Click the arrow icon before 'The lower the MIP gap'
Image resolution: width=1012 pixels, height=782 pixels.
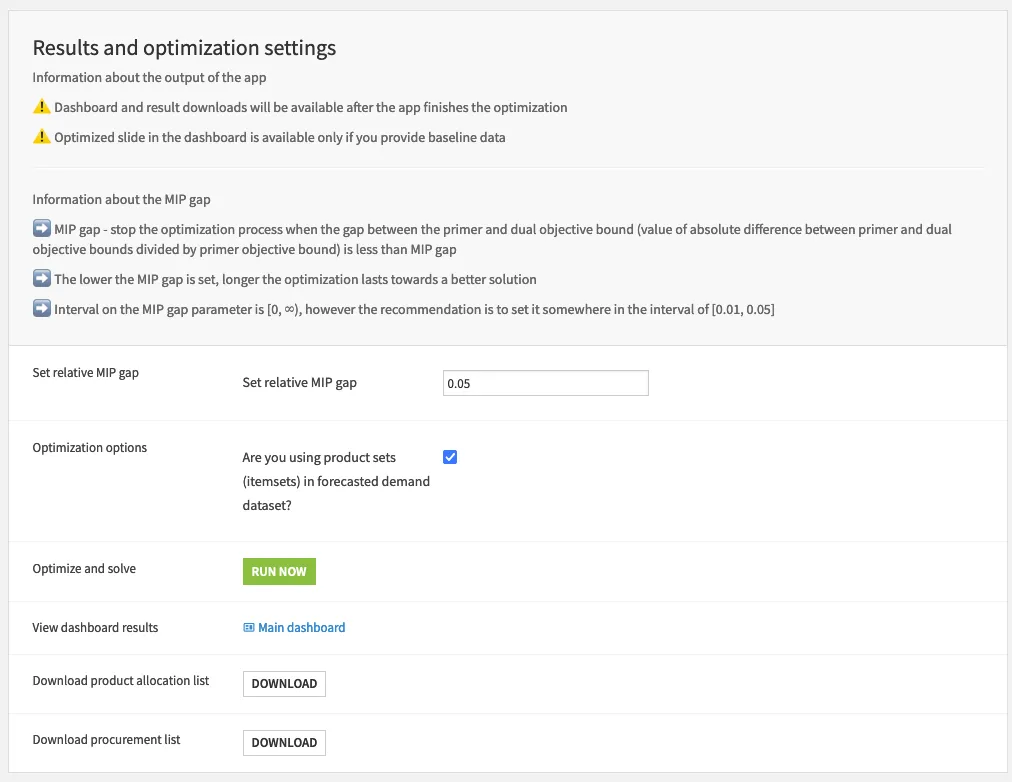(41, 279)
